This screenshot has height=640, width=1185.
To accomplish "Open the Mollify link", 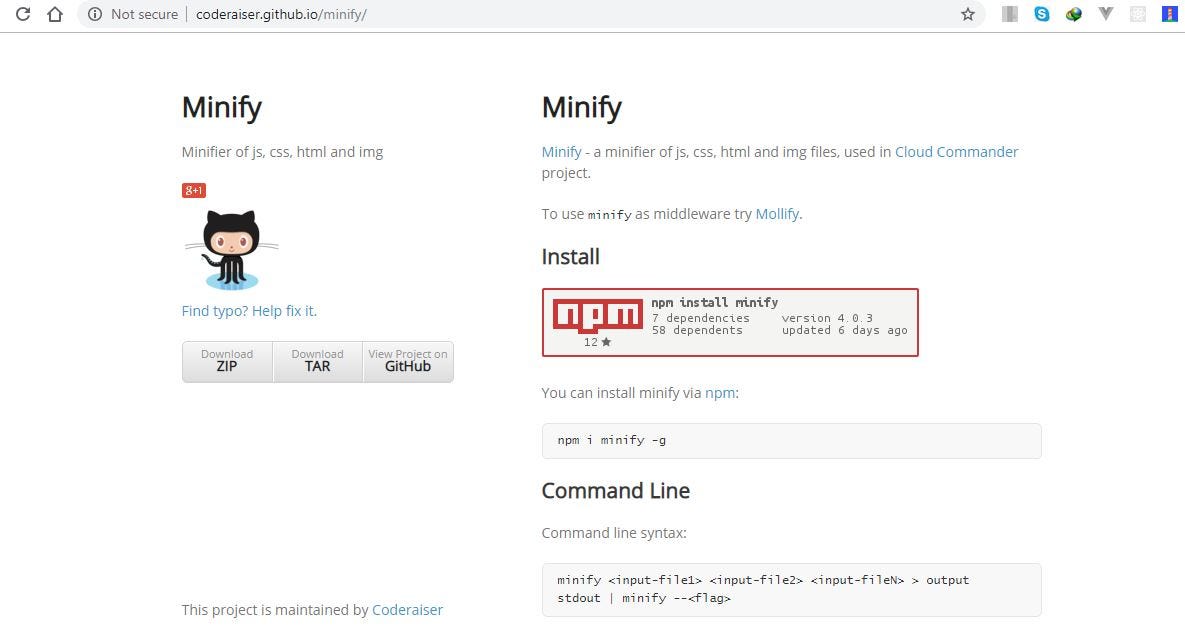I will point(777,214).
